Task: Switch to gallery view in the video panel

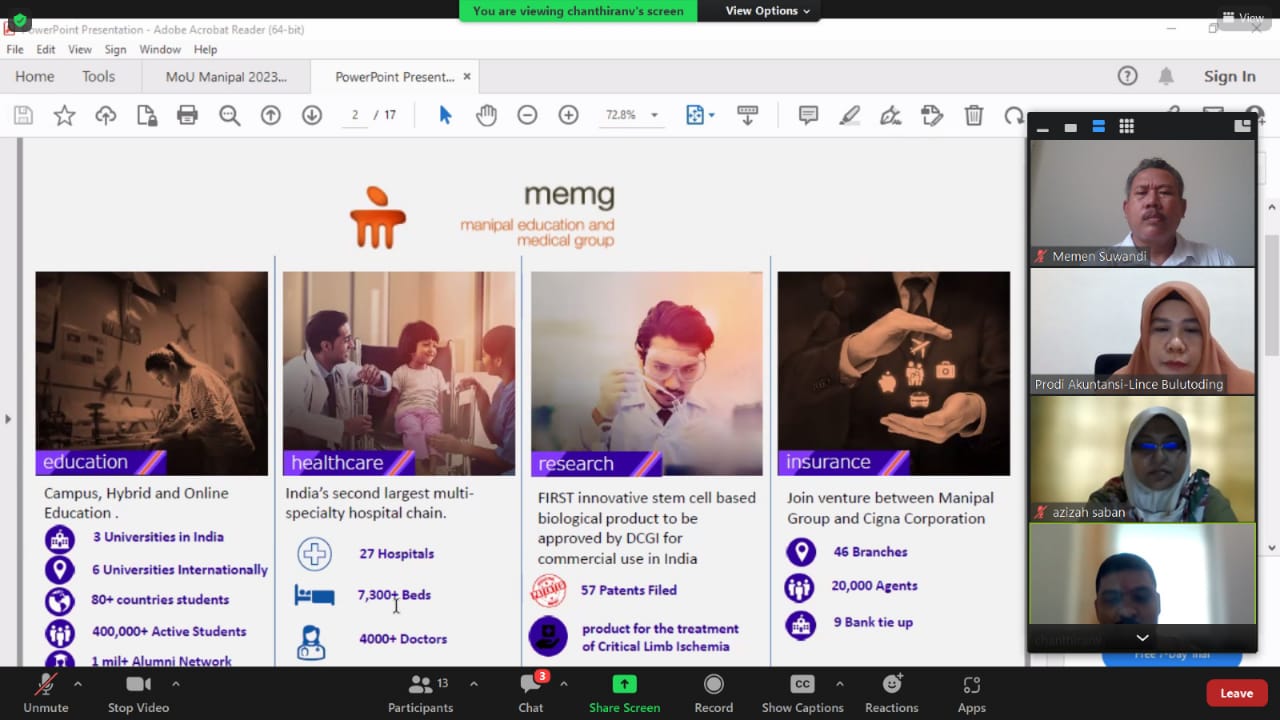Action: [x=1126, y=126]
